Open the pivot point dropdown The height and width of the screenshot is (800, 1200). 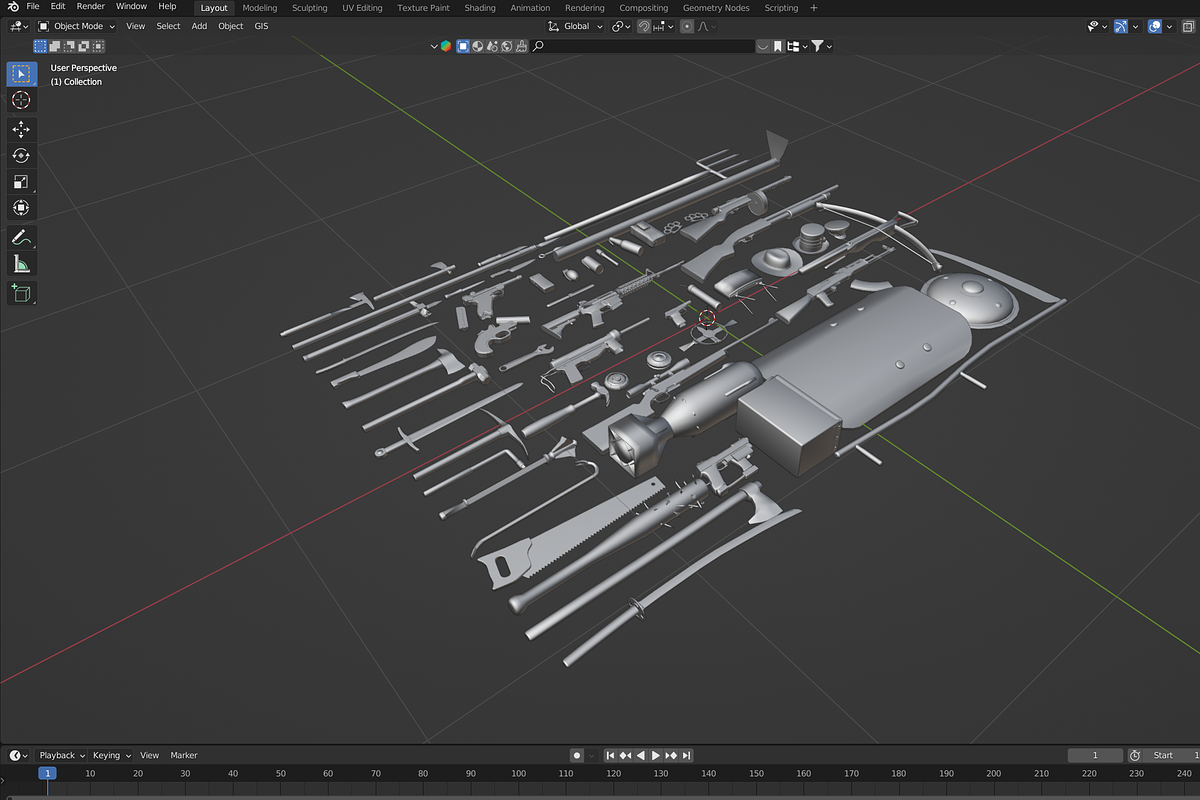621,26
